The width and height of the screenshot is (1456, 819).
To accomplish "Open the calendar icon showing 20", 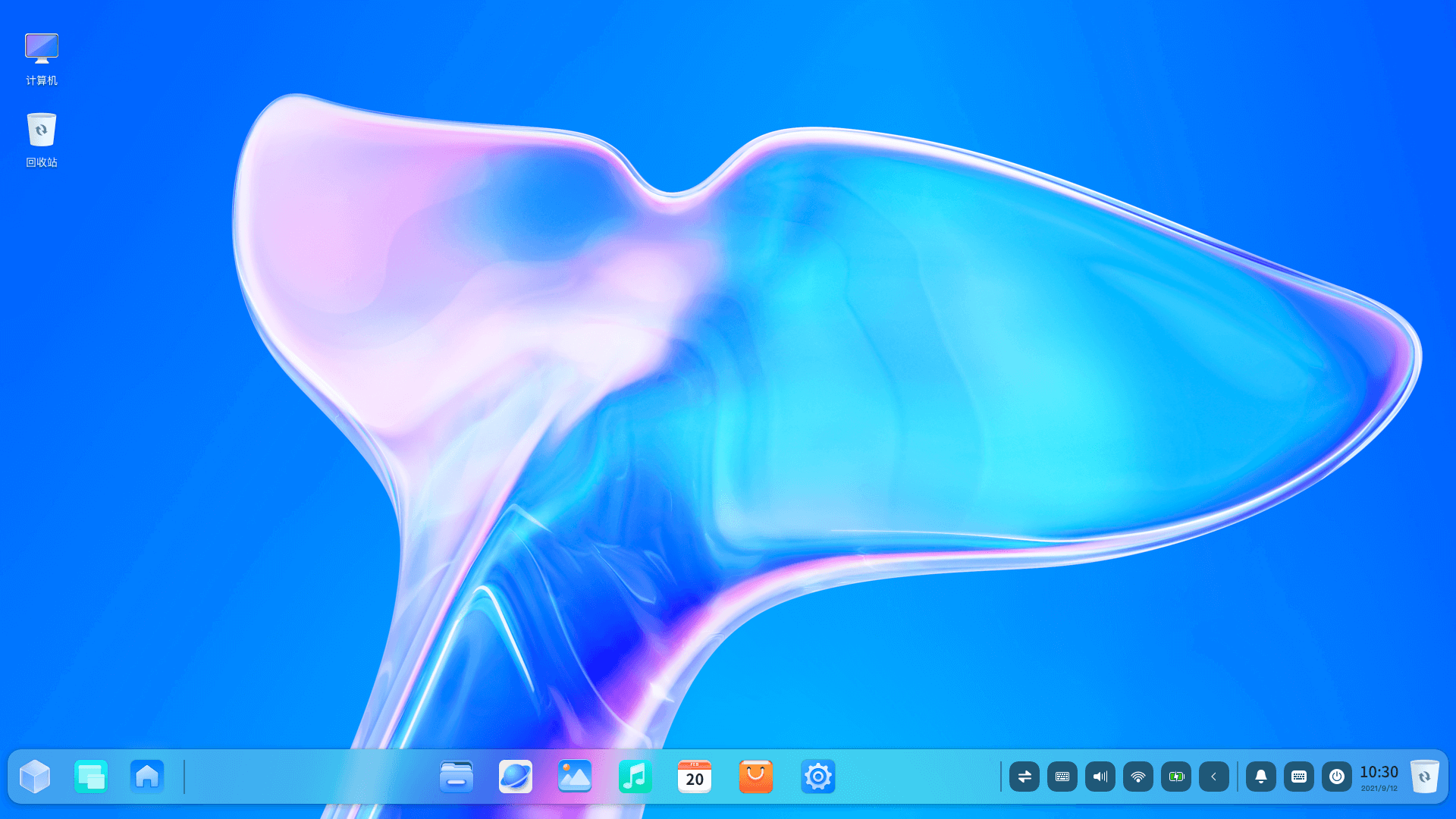I will pos(695,777).
